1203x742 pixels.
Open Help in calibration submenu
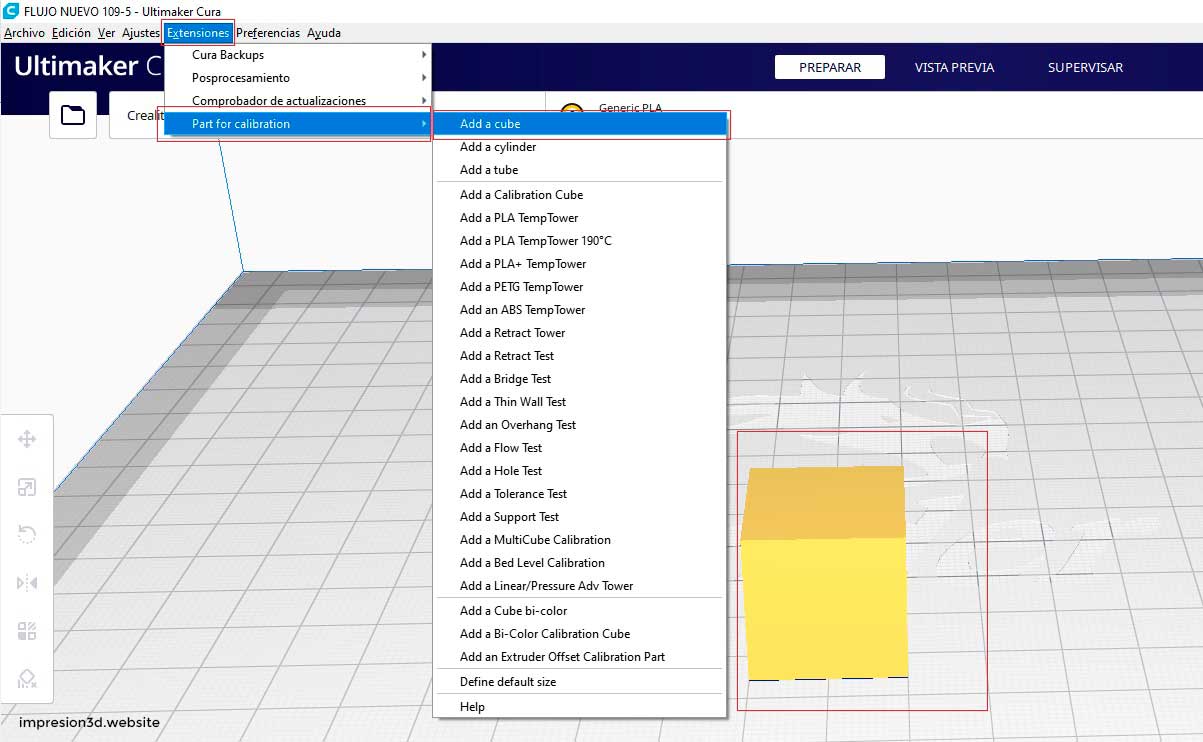(x=579, y=707)
